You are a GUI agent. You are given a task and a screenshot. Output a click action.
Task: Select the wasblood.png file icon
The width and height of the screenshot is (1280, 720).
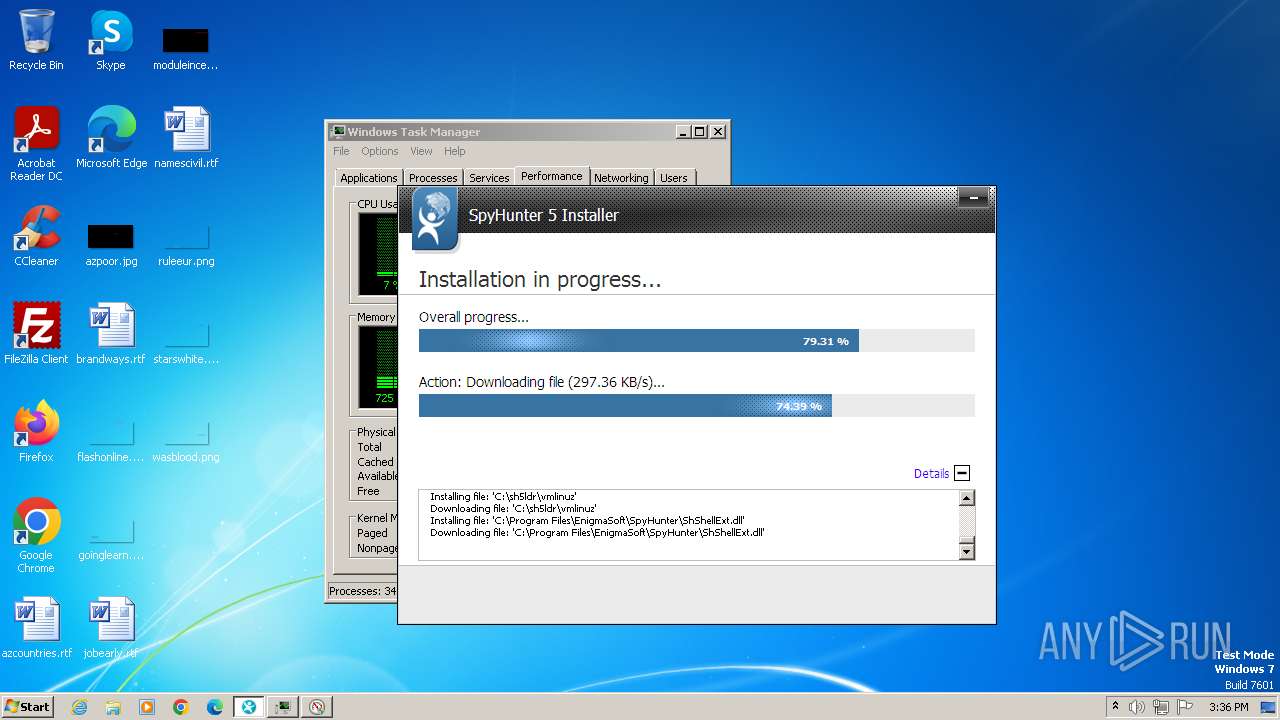point(186,440)
